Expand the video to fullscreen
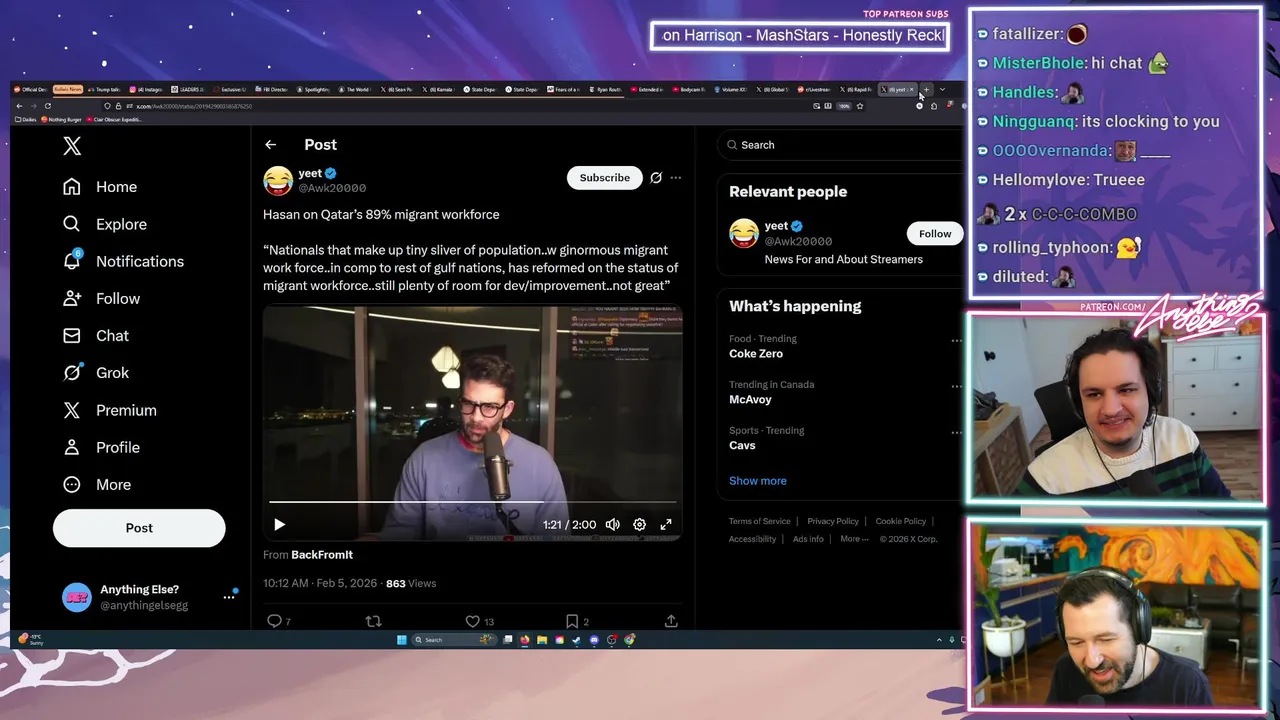 pyautogui.click(x=666, y=524)
